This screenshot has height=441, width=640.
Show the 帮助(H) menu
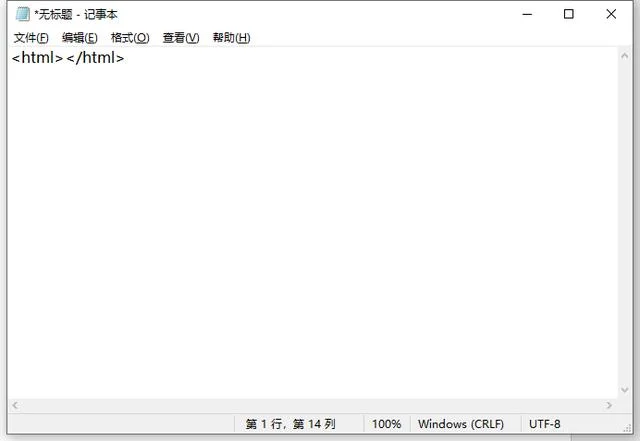[231, 38]
